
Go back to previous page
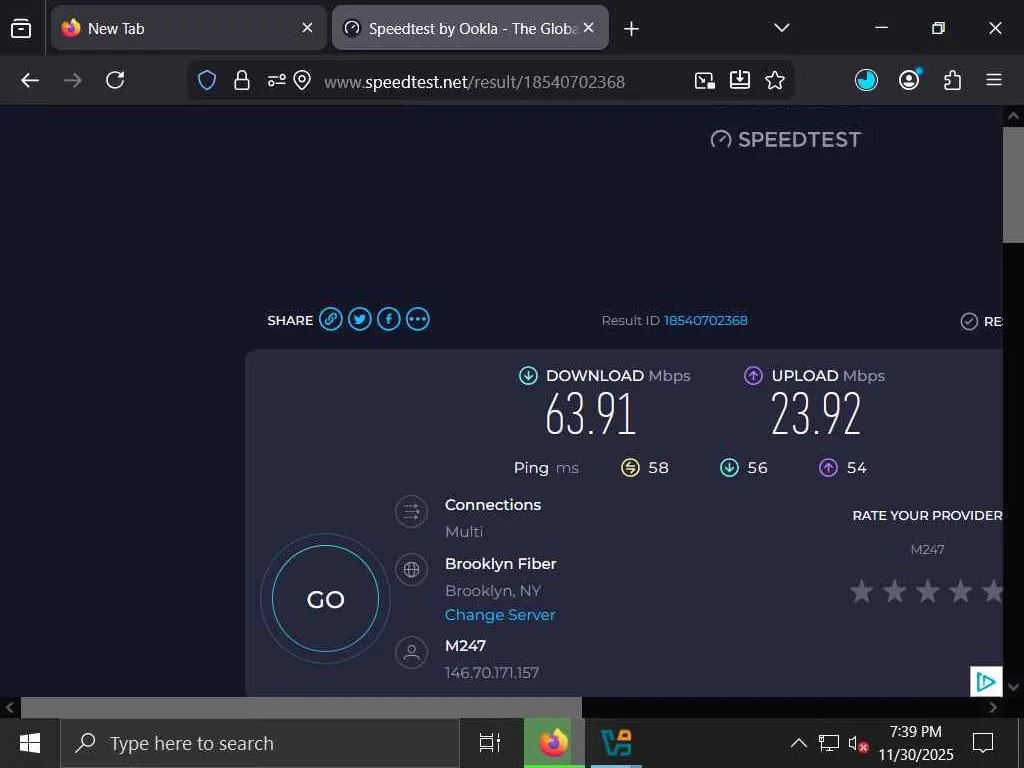(30, 80)
